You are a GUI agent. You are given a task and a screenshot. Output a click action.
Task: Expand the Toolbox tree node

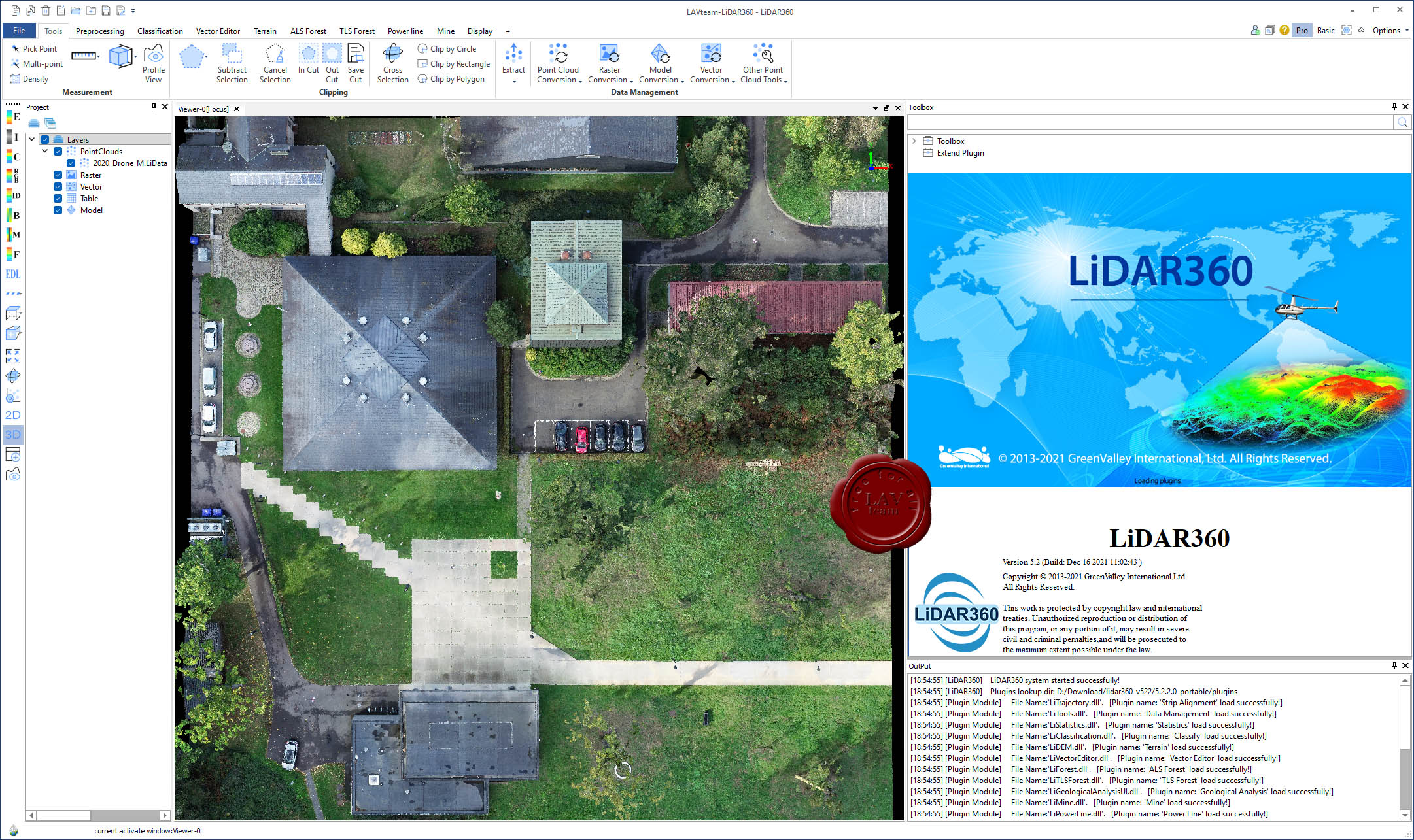coord(914,141)
